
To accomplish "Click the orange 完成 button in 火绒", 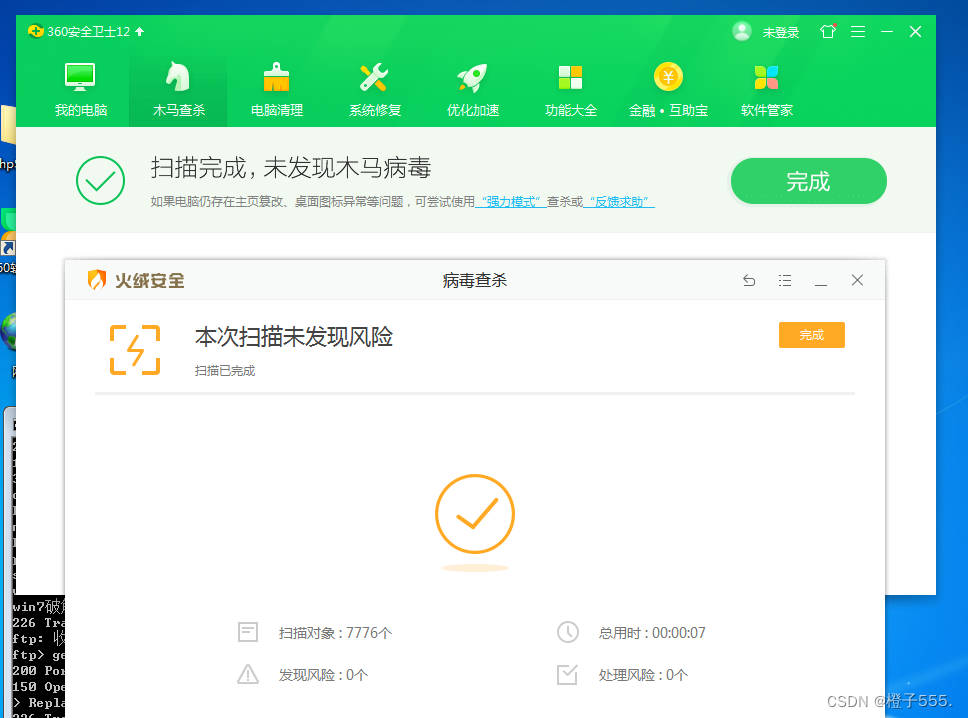I will (x=812, y=335).
